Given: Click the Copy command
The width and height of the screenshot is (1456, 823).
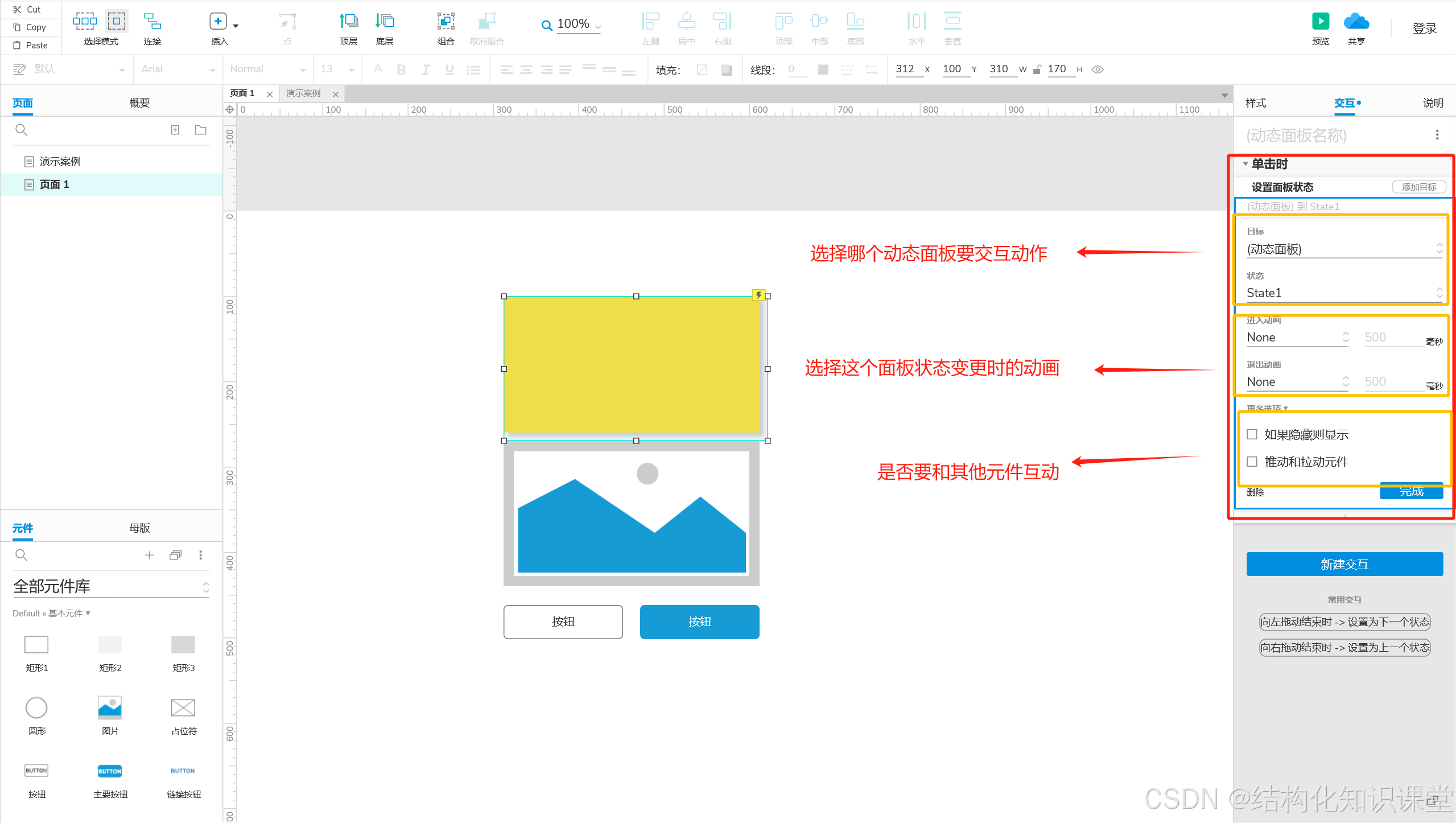Looking at the screenshot, I should tap(30, 27).
